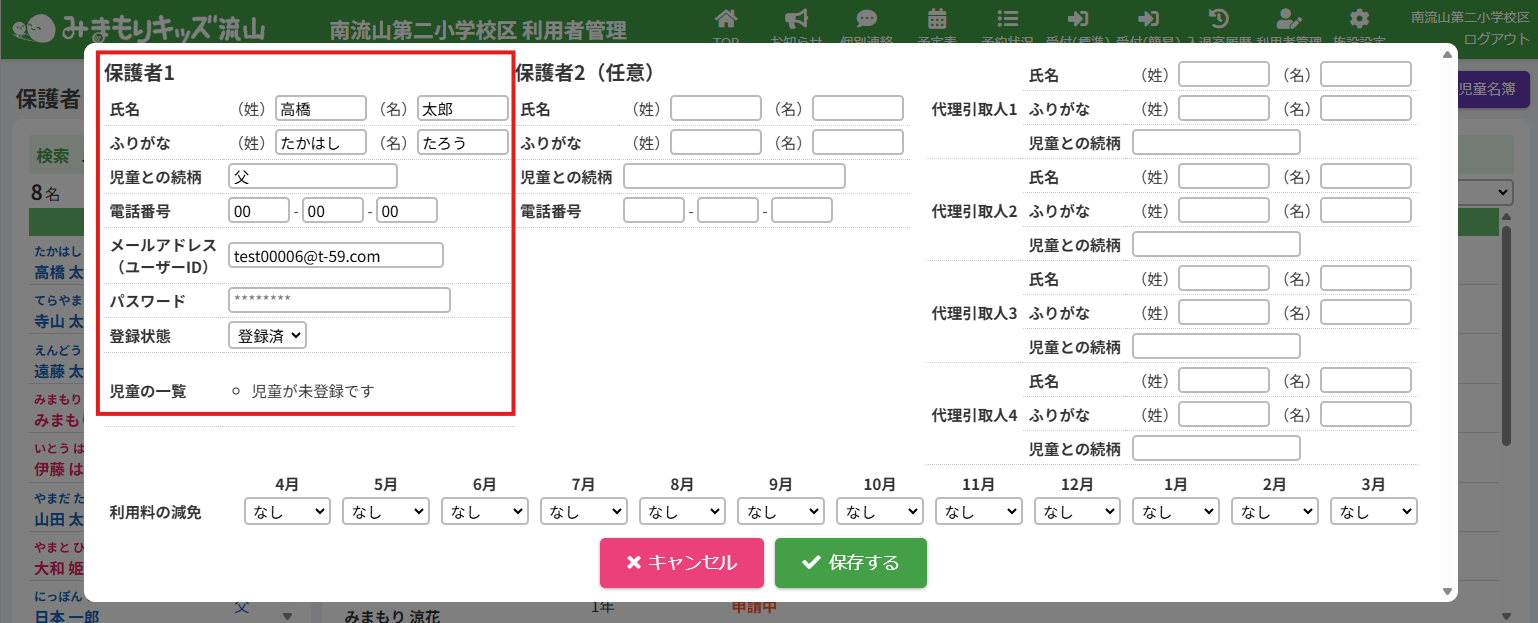The image size is (1538, 623).
Task: Open 入退室履歴 history clock icon
Action: click(1218, 20)
